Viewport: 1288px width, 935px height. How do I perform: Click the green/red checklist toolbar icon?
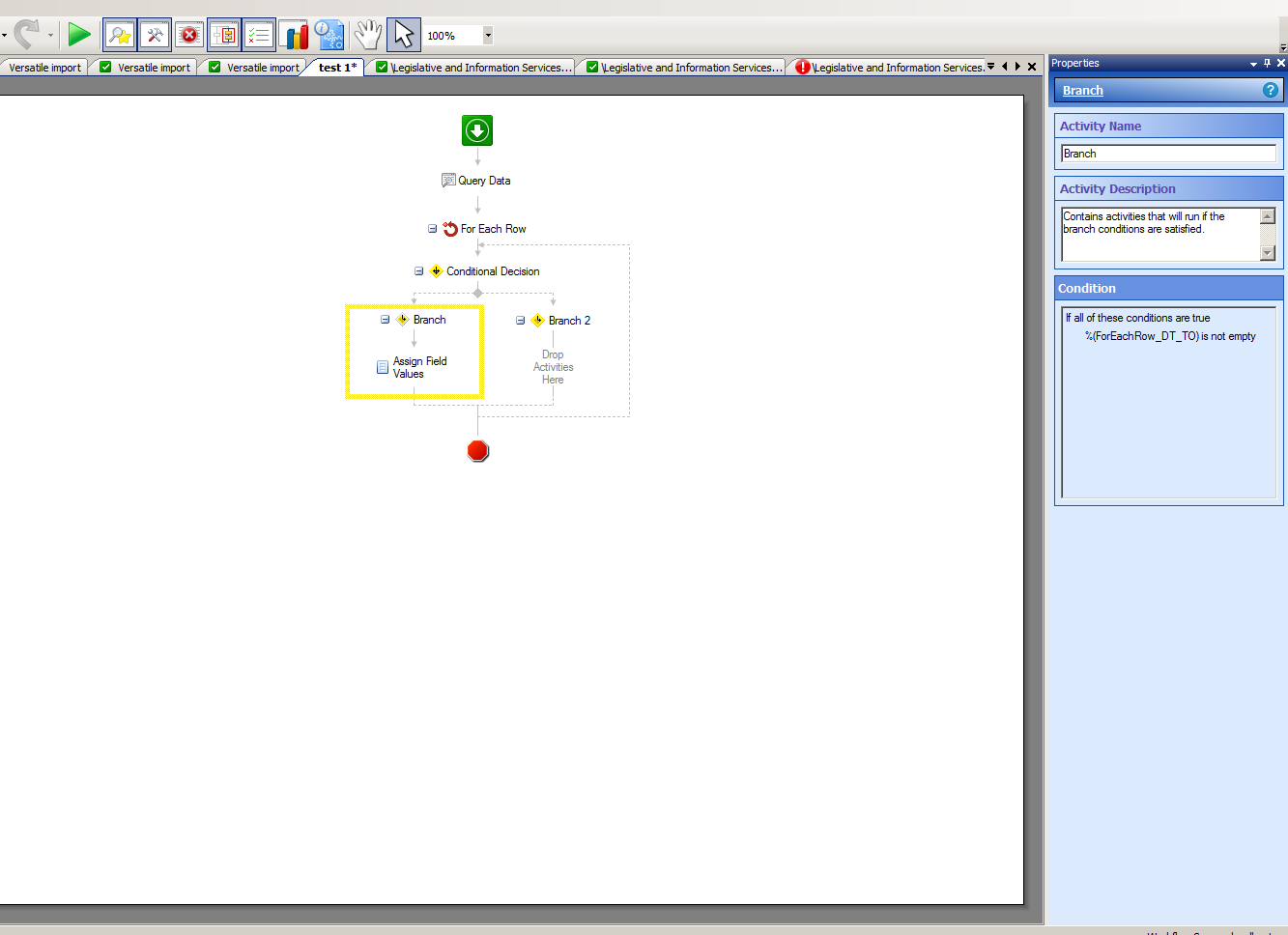(259, 36)
